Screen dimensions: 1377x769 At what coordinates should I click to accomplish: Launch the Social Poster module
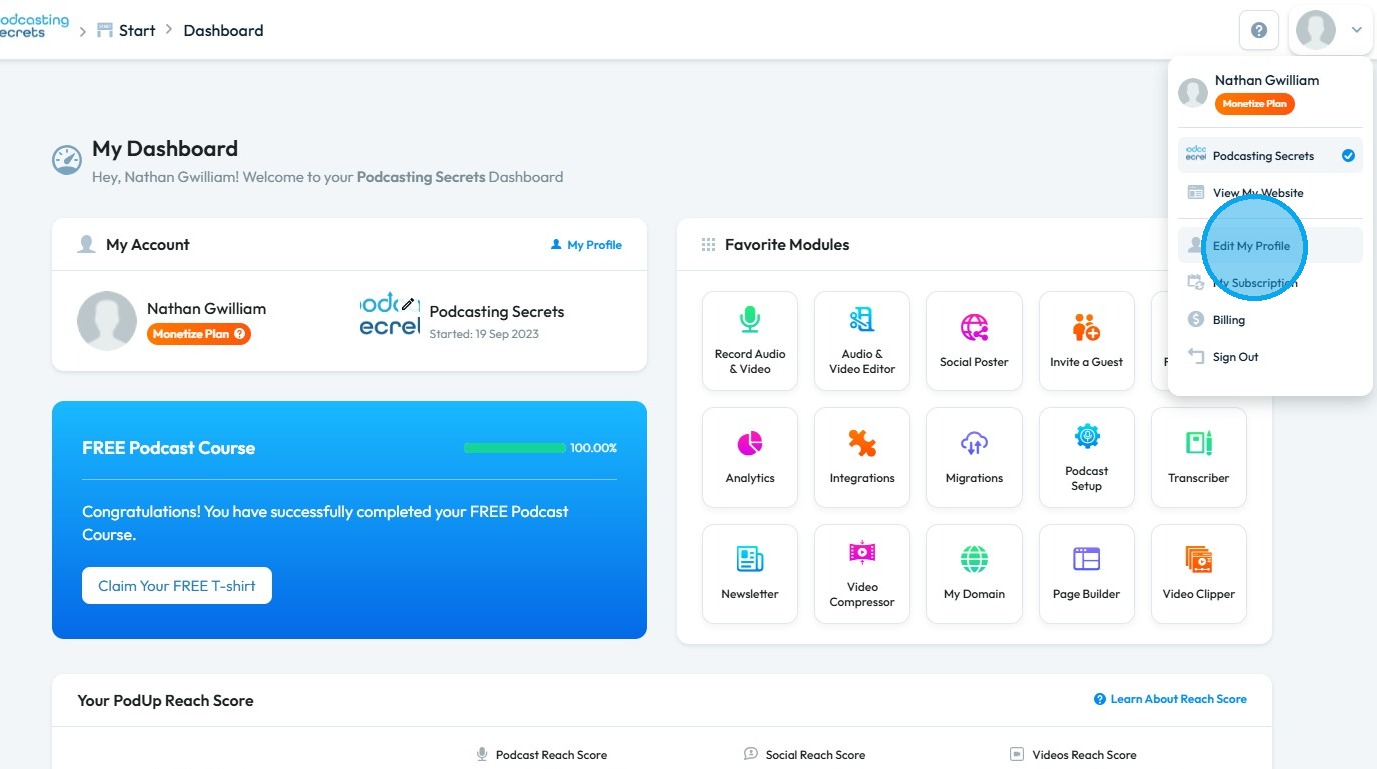point(974,339)
